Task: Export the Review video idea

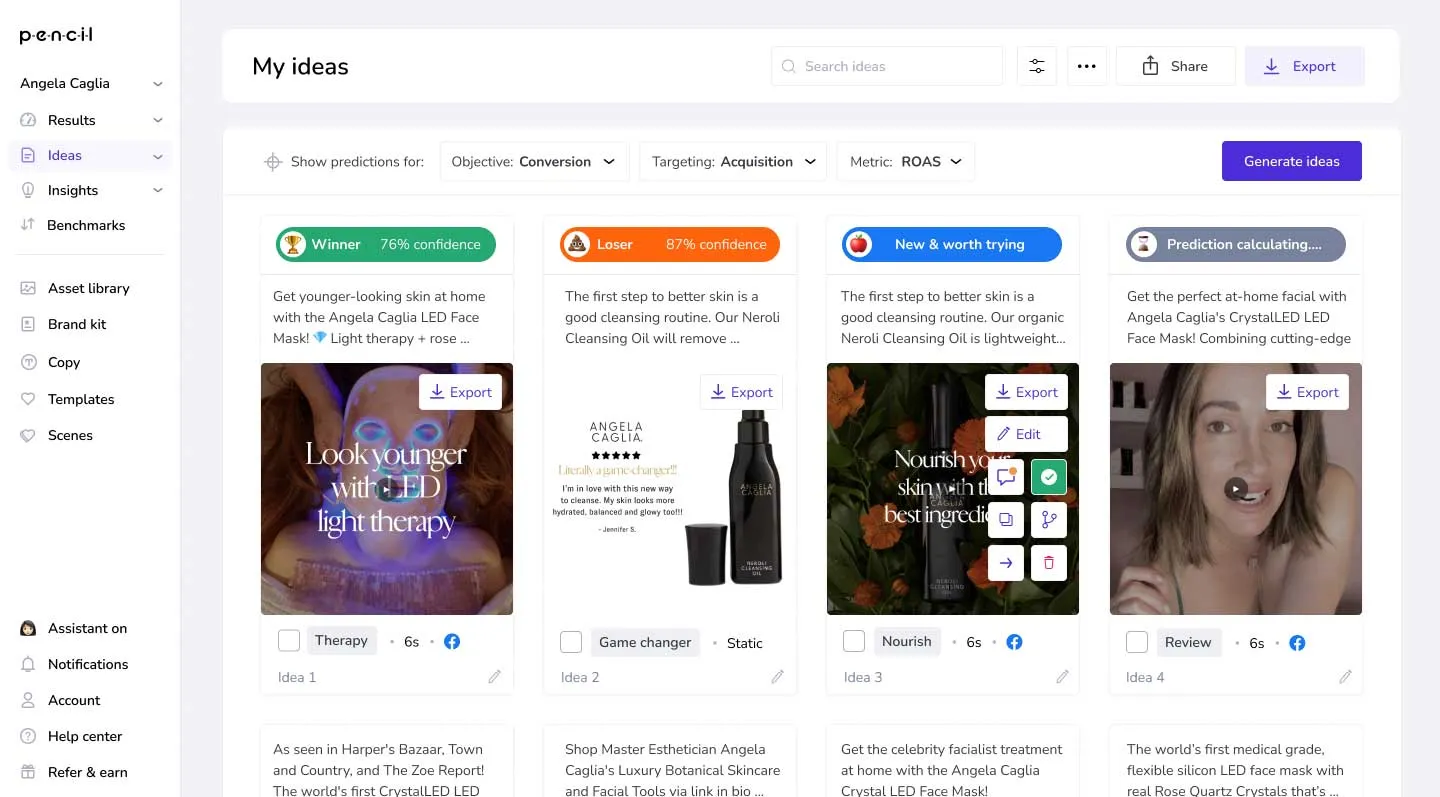Action: coord(1307,392)
